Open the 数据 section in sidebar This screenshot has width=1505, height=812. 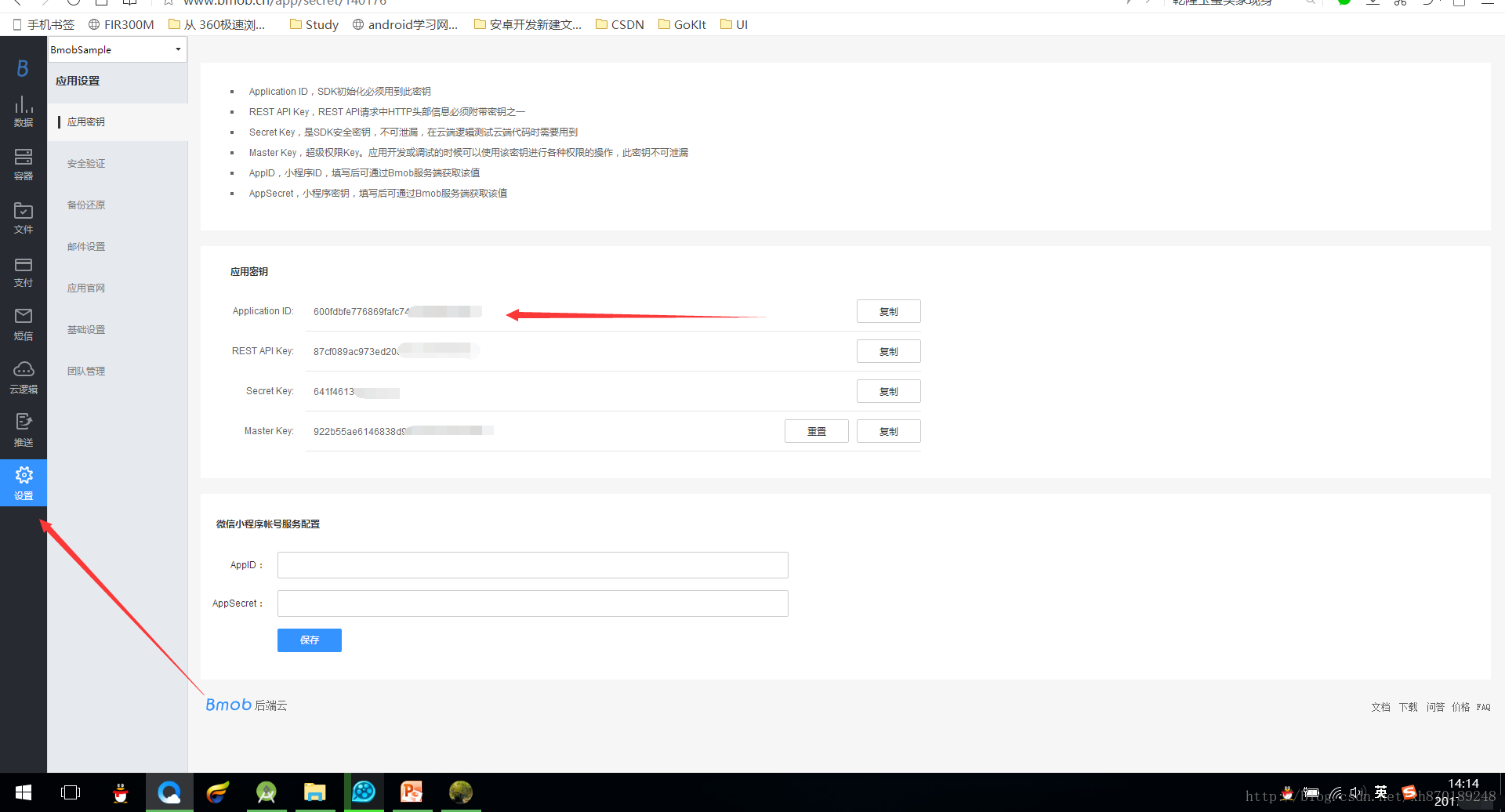click(24, 111)
